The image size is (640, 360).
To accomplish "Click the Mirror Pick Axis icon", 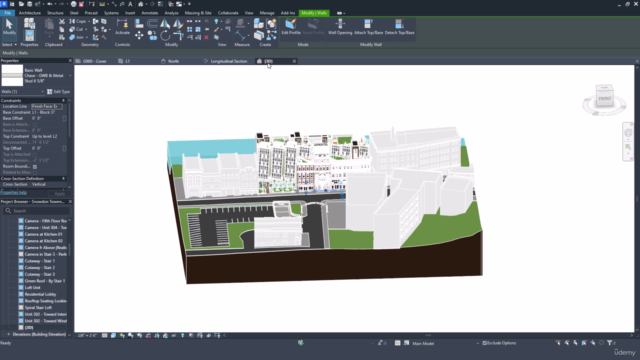I will [165, 24].
